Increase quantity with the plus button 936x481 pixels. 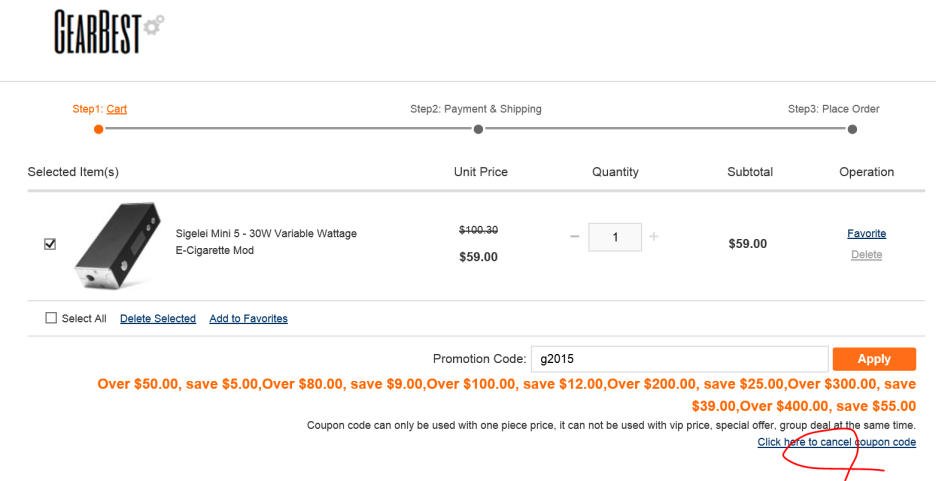coord(654,237)
